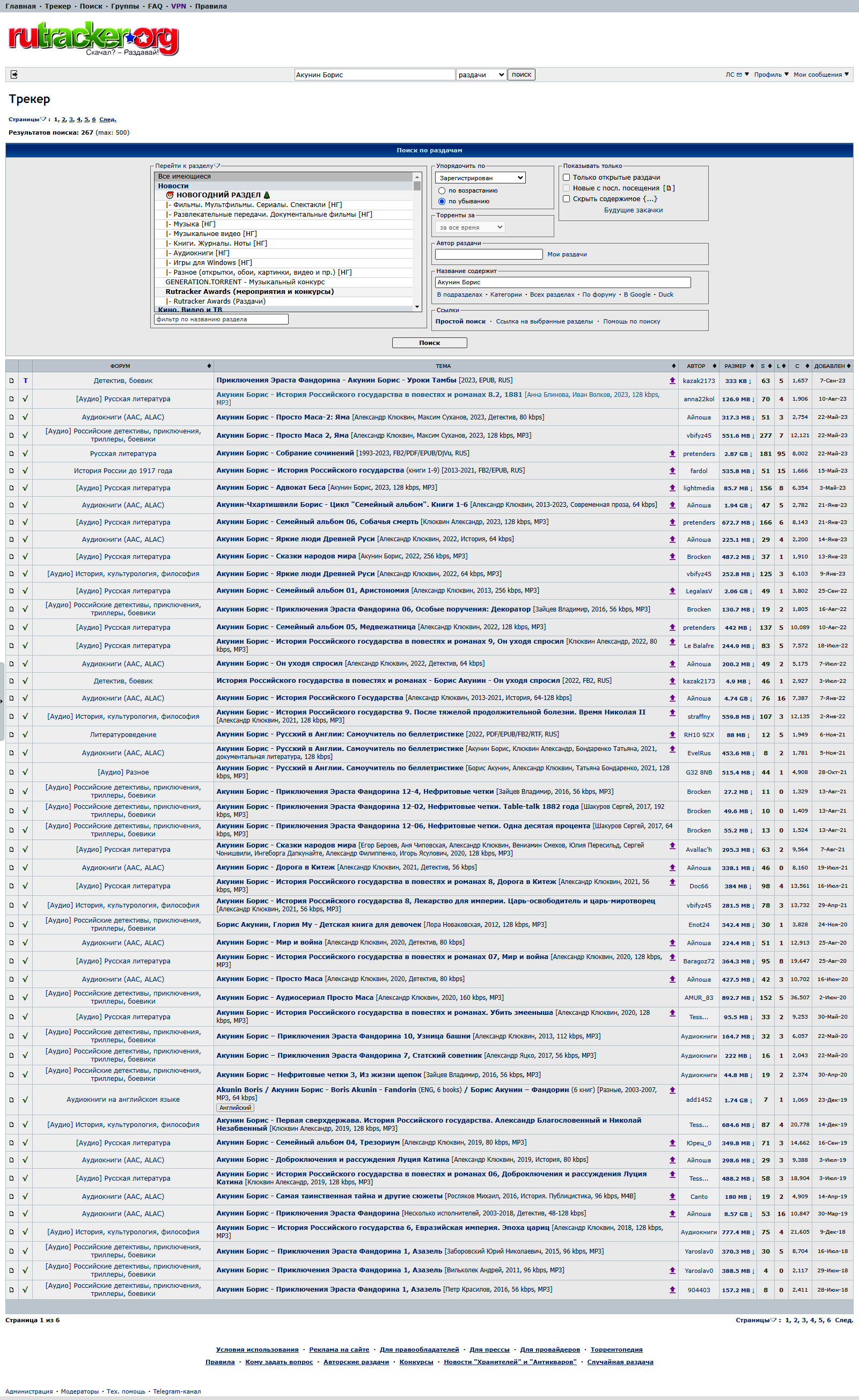The image size is (859, 1400).
Task: Click the document icon in Уроки Тамбы row
Action: point(11,381)
